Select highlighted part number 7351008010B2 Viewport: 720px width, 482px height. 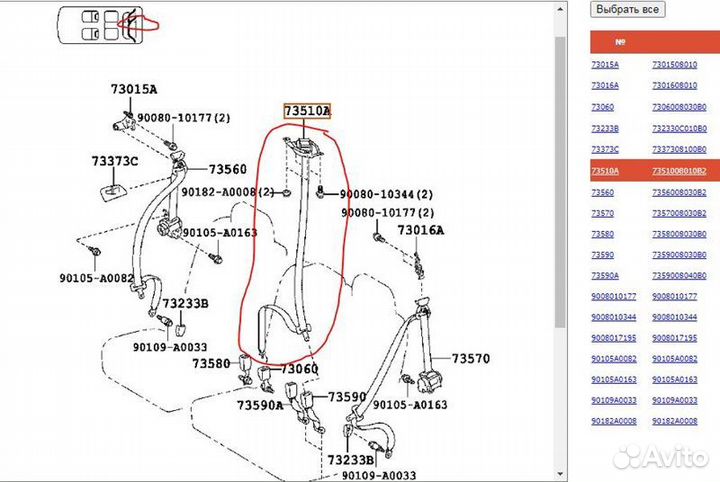click(x=679, y=171)
